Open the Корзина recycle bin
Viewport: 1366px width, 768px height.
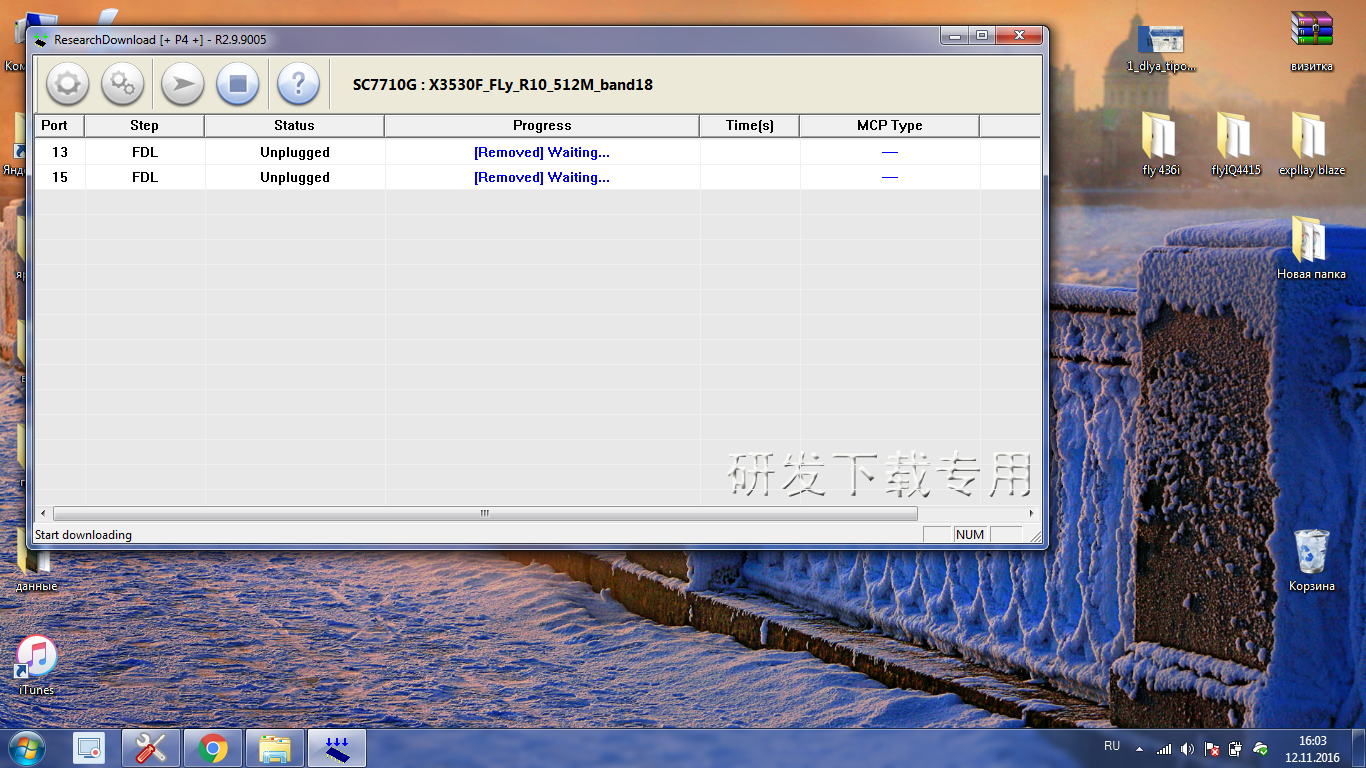[1311, 561]
